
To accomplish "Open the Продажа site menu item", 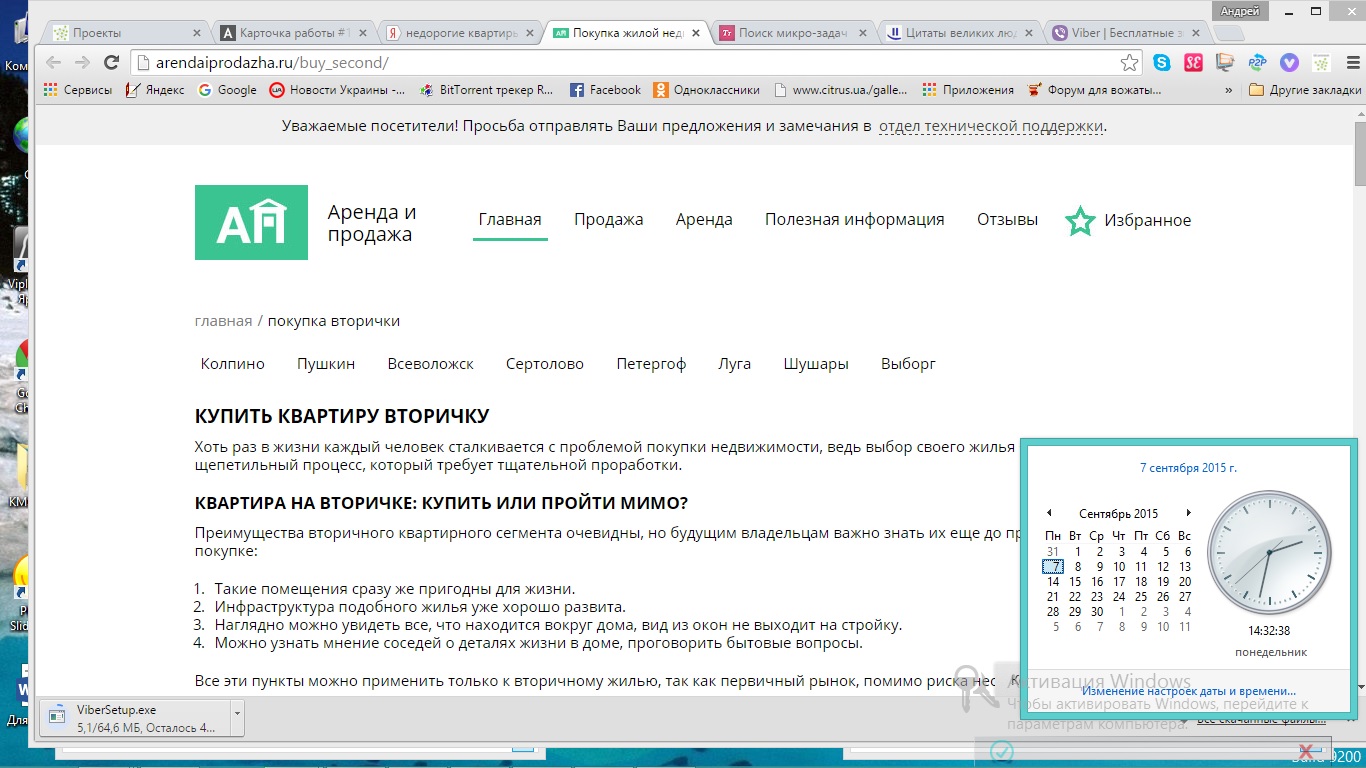I will tap(608, 220).
